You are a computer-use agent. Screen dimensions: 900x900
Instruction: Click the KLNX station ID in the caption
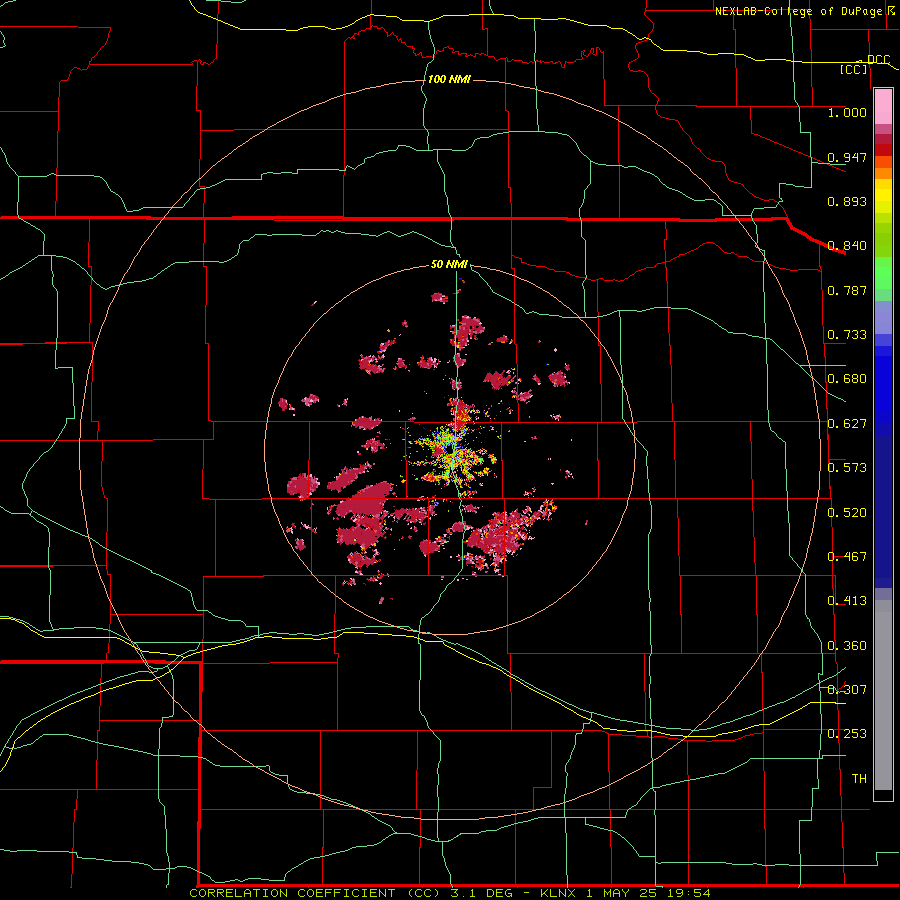click(560, 893)
